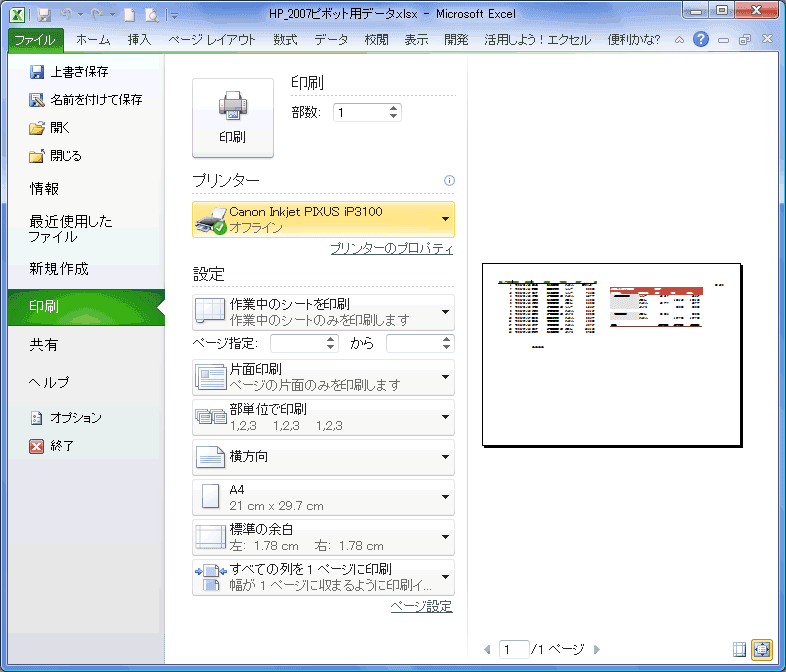Switch to 活用しよう！エクセル ribbon tab
Image resolution: width=786 pixels, height=672 pixels.
pos(538,40)
